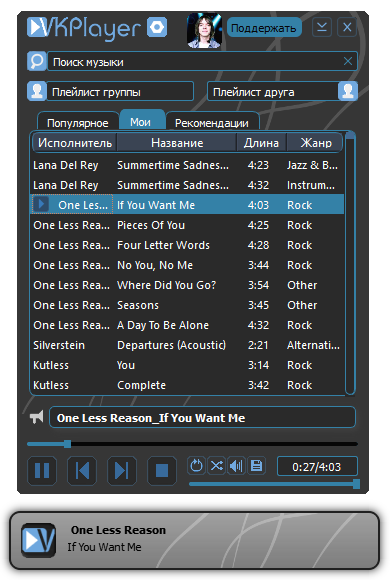The width and height of the screenshot is (390, 580).
Task: Click play indicator on playing track row
Action: (x=41, y=205)
